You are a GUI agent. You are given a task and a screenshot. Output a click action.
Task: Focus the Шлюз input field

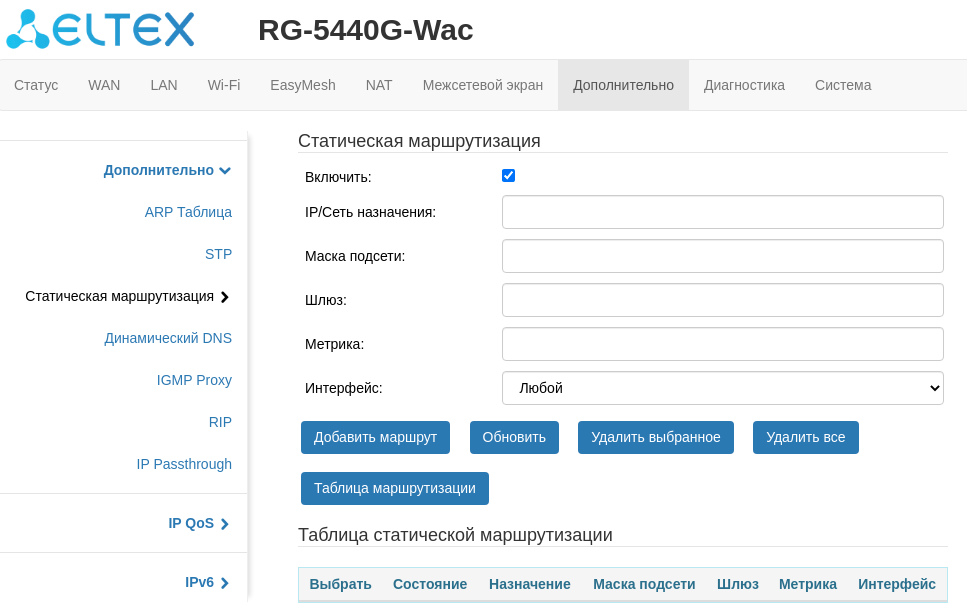point(722,300)
